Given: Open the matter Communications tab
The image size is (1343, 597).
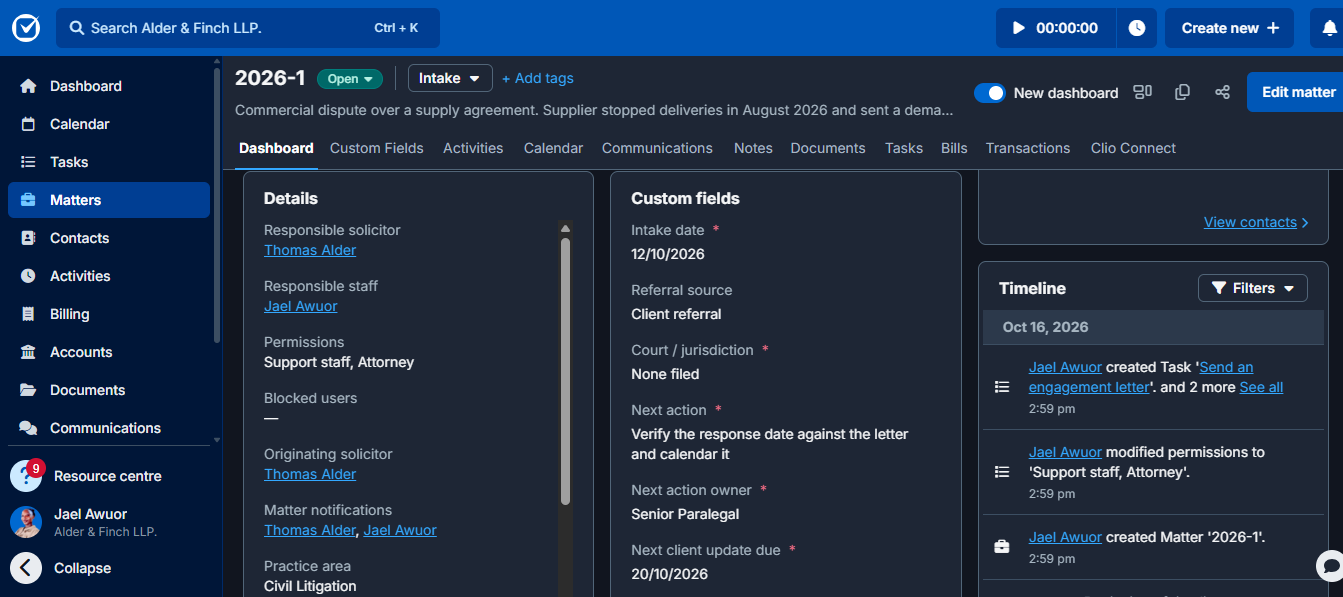Looking at the screenshot, I should [657, 148].
